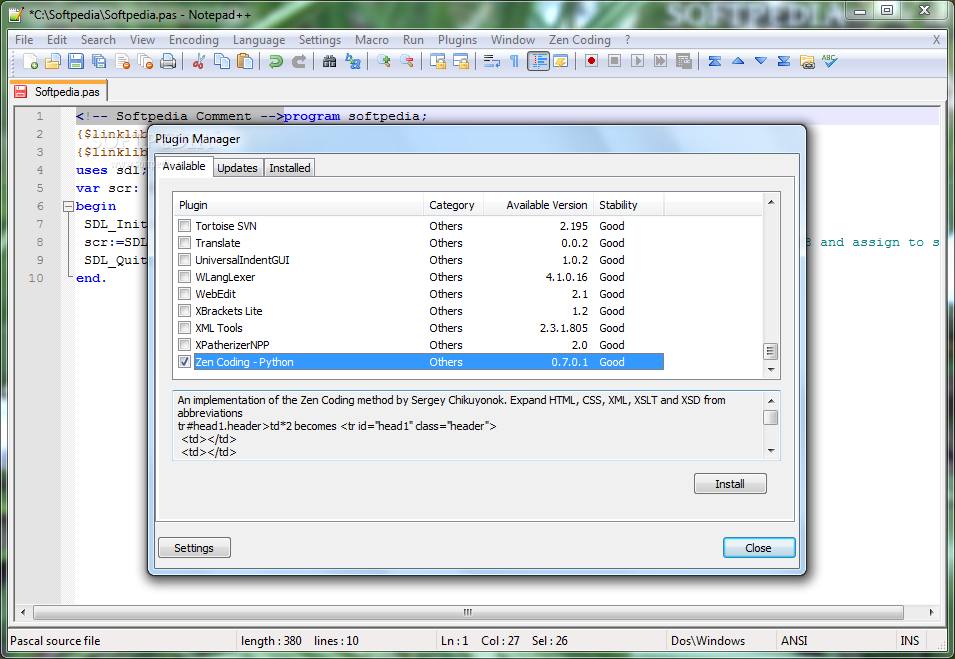
Task: Check the XBrackets Lite plugin checkbox
Action: click(x=185, y=311)
